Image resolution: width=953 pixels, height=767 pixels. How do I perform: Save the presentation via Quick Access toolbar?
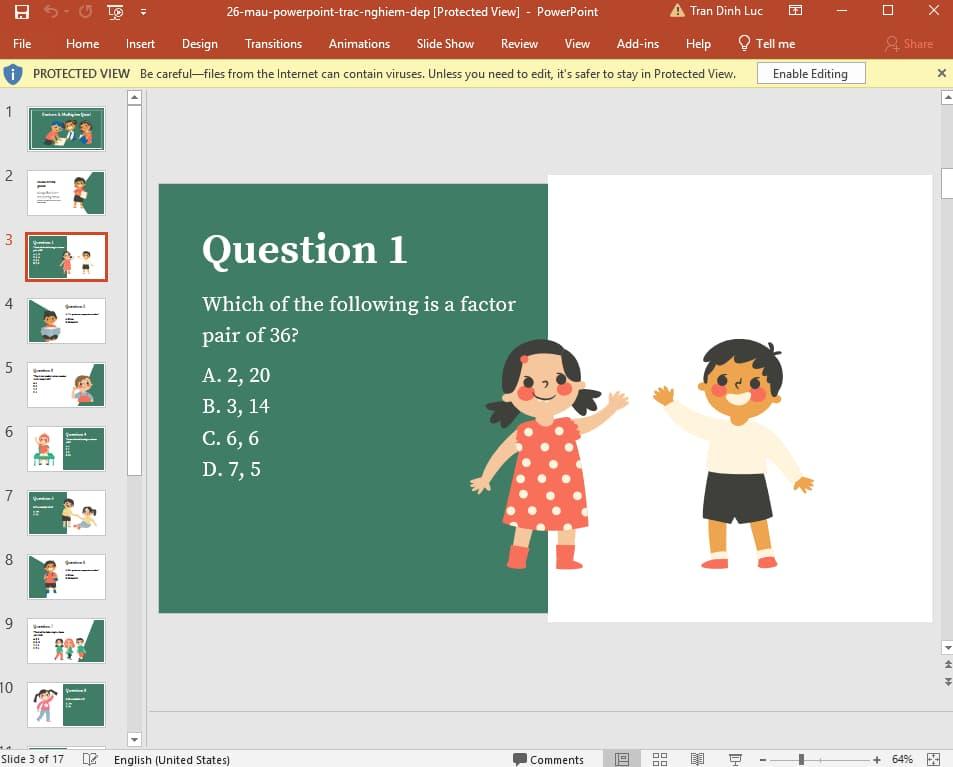point(21,12)
